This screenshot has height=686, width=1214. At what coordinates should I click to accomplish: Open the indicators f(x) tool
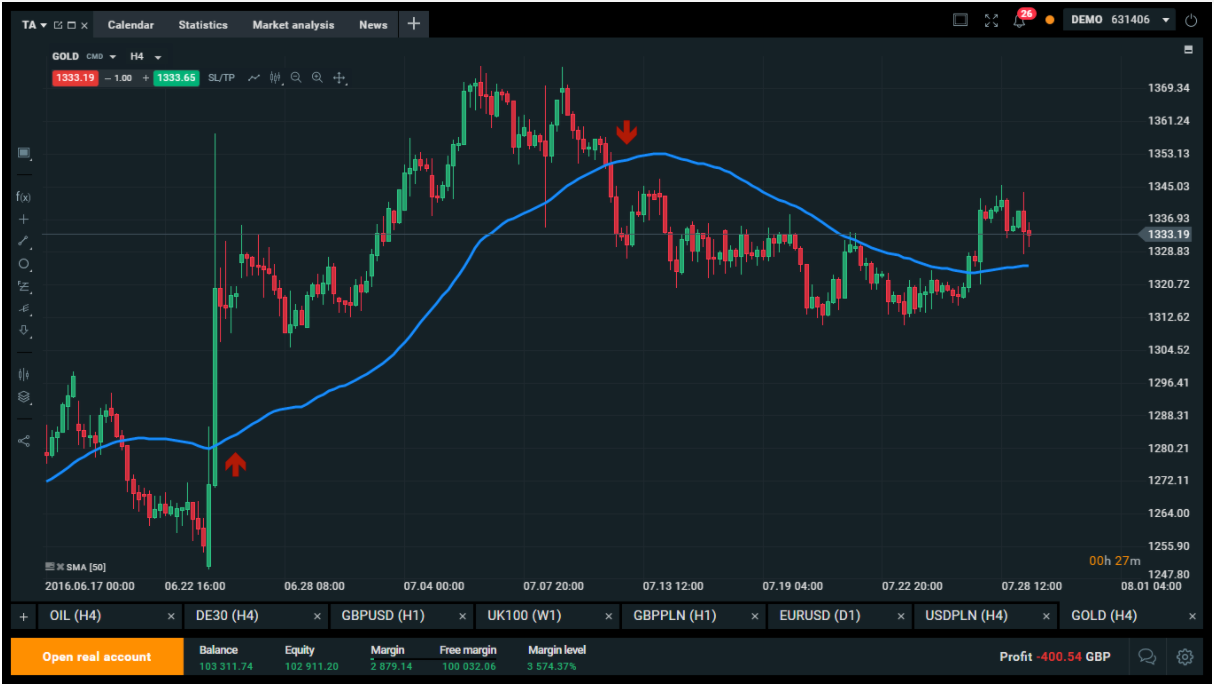point(24,197)
